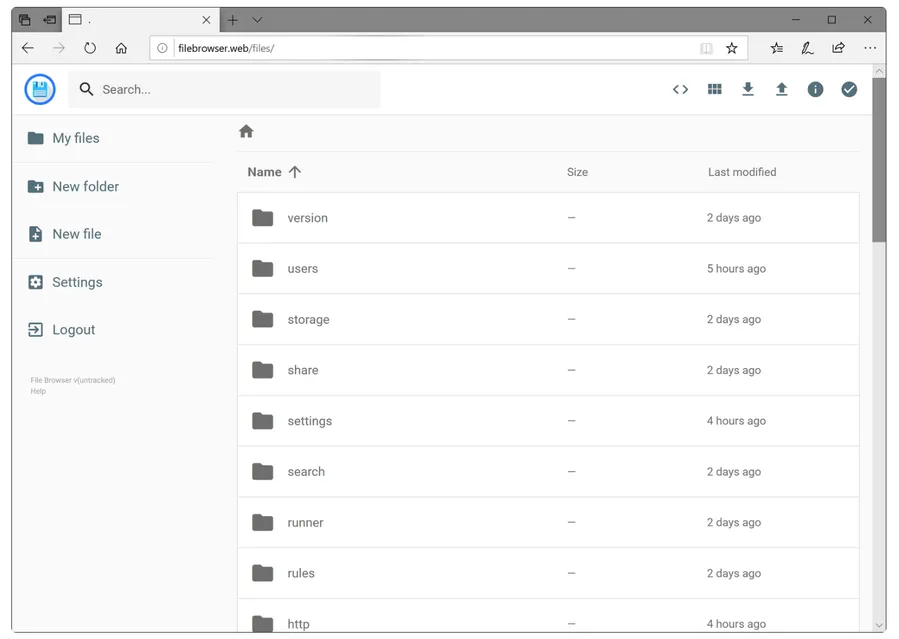Click the download arrow icon in header

(x=748, y=89)
